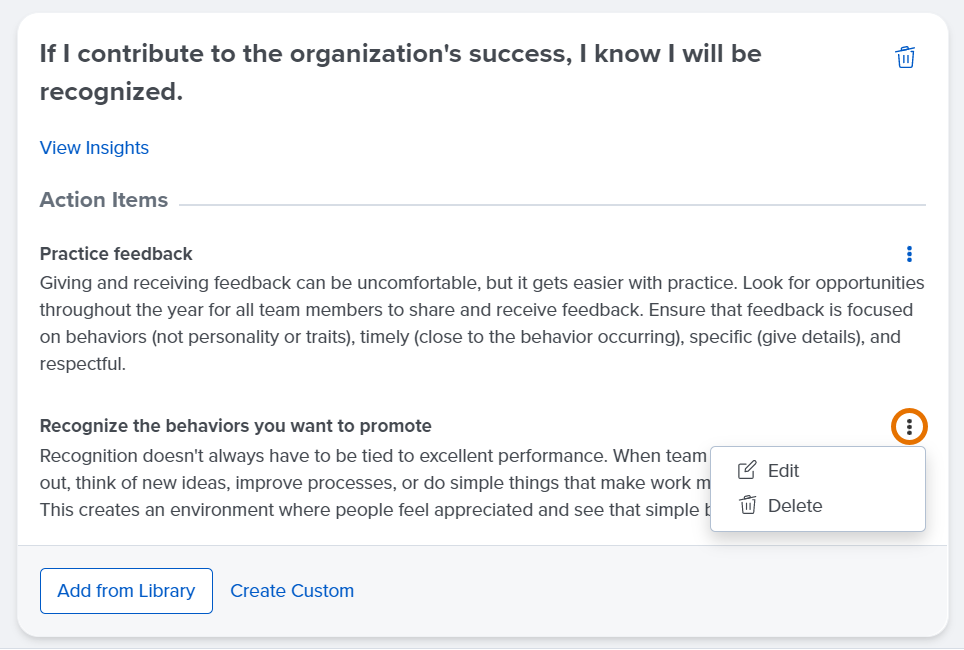Open the Create Custom link

[292, 591]
